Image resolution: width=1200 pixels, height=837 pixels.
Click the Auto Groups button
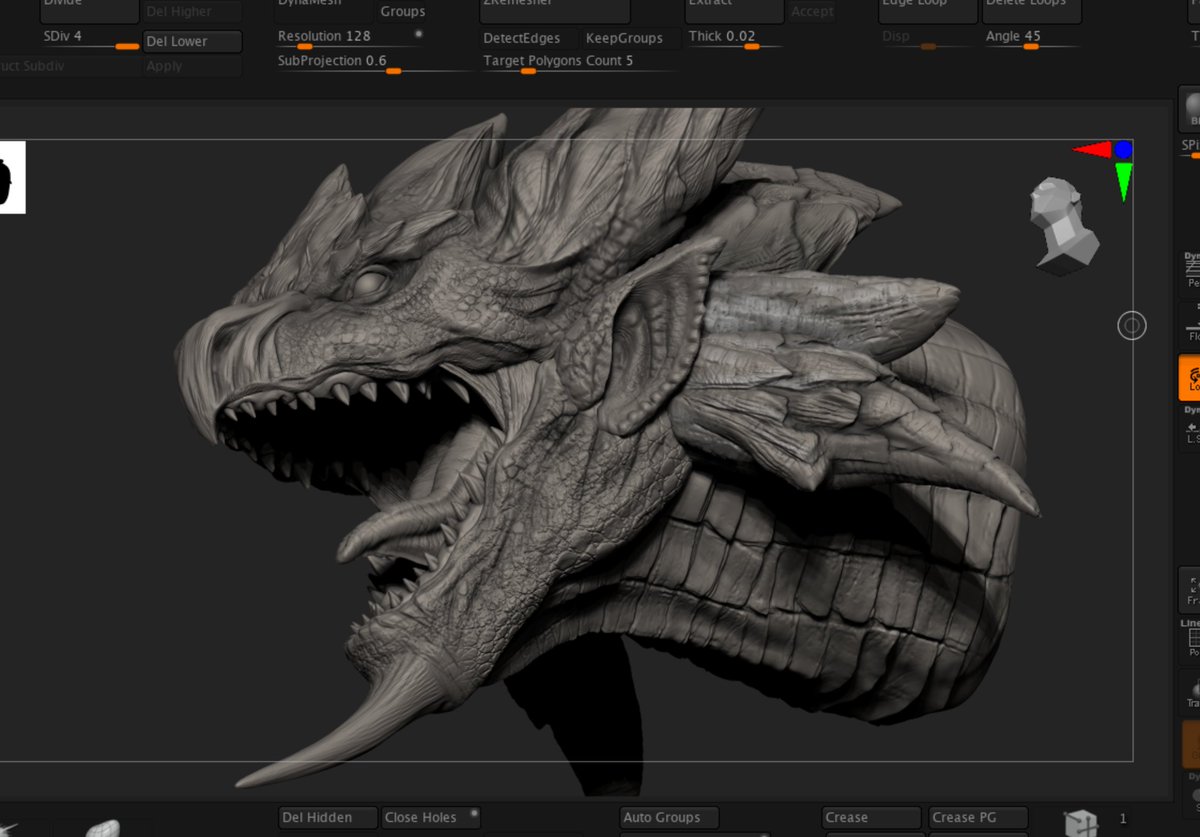point(669,817)
